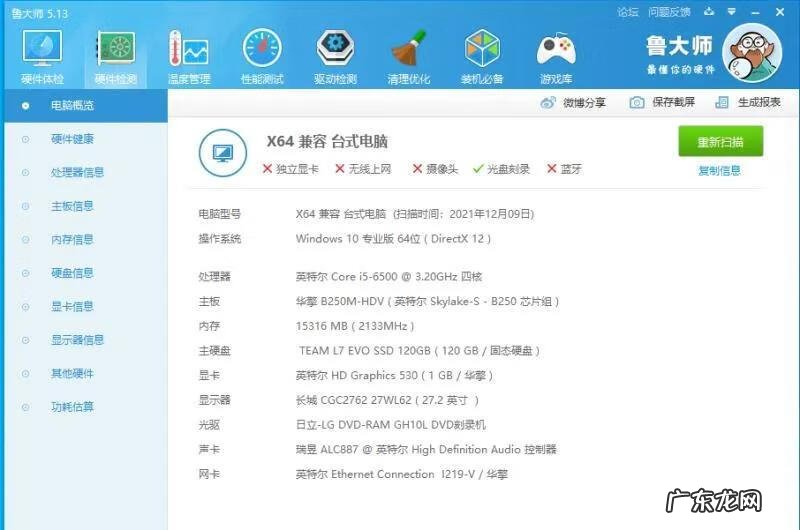The image size is (800, 530).
Task: Click the 无线上网 status indicator
Action: tap(363, 169)
